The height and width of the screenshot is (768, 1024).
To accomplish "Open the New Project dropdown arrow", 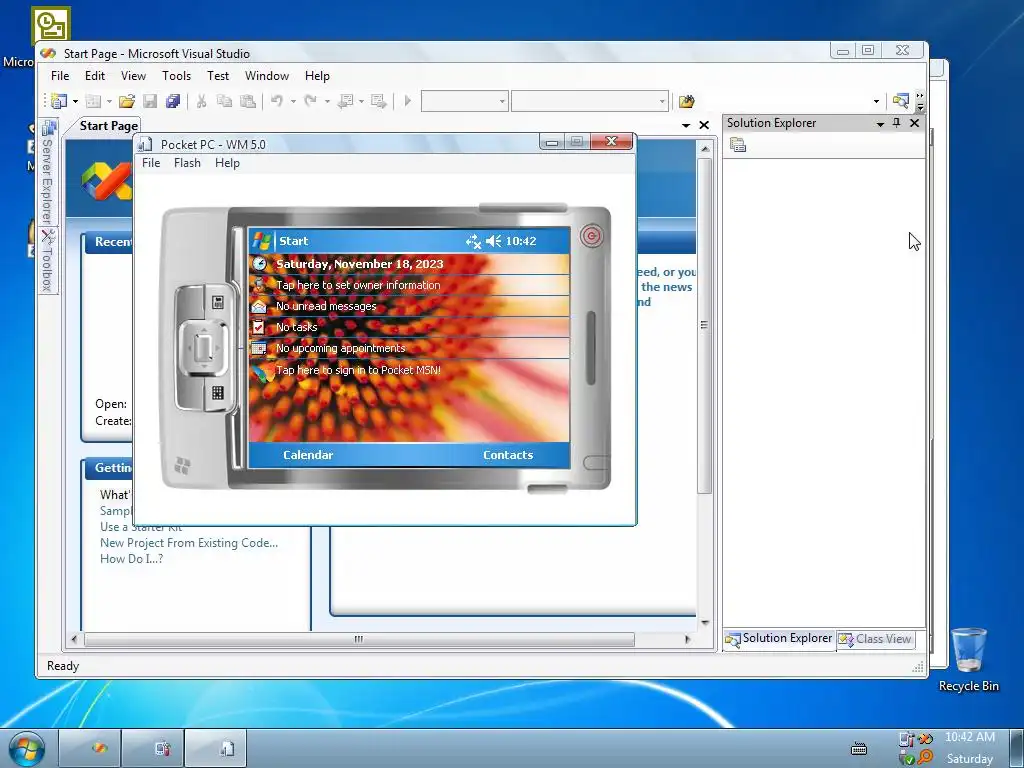I will 75,101.
